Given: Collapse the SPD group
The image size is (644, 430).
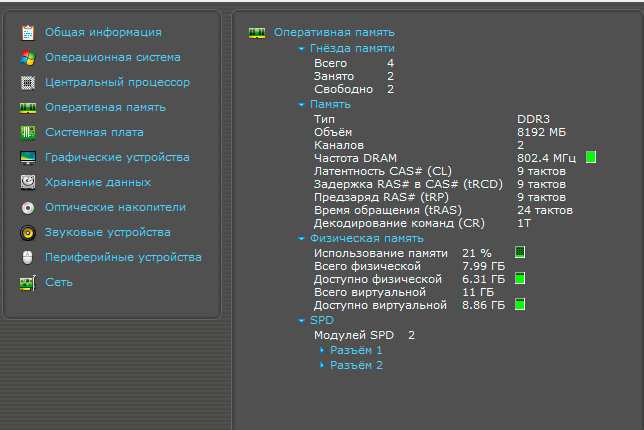Looking at the screenshot, I should 301,321.
